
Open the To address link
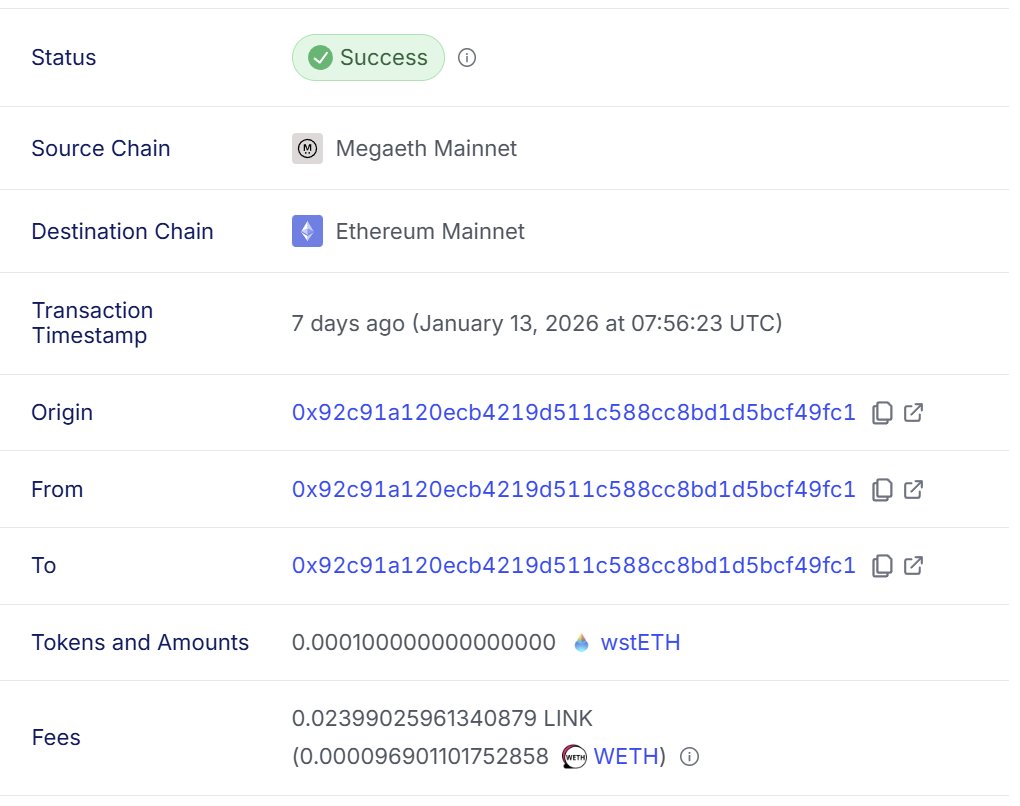click(x=573, y=566)
